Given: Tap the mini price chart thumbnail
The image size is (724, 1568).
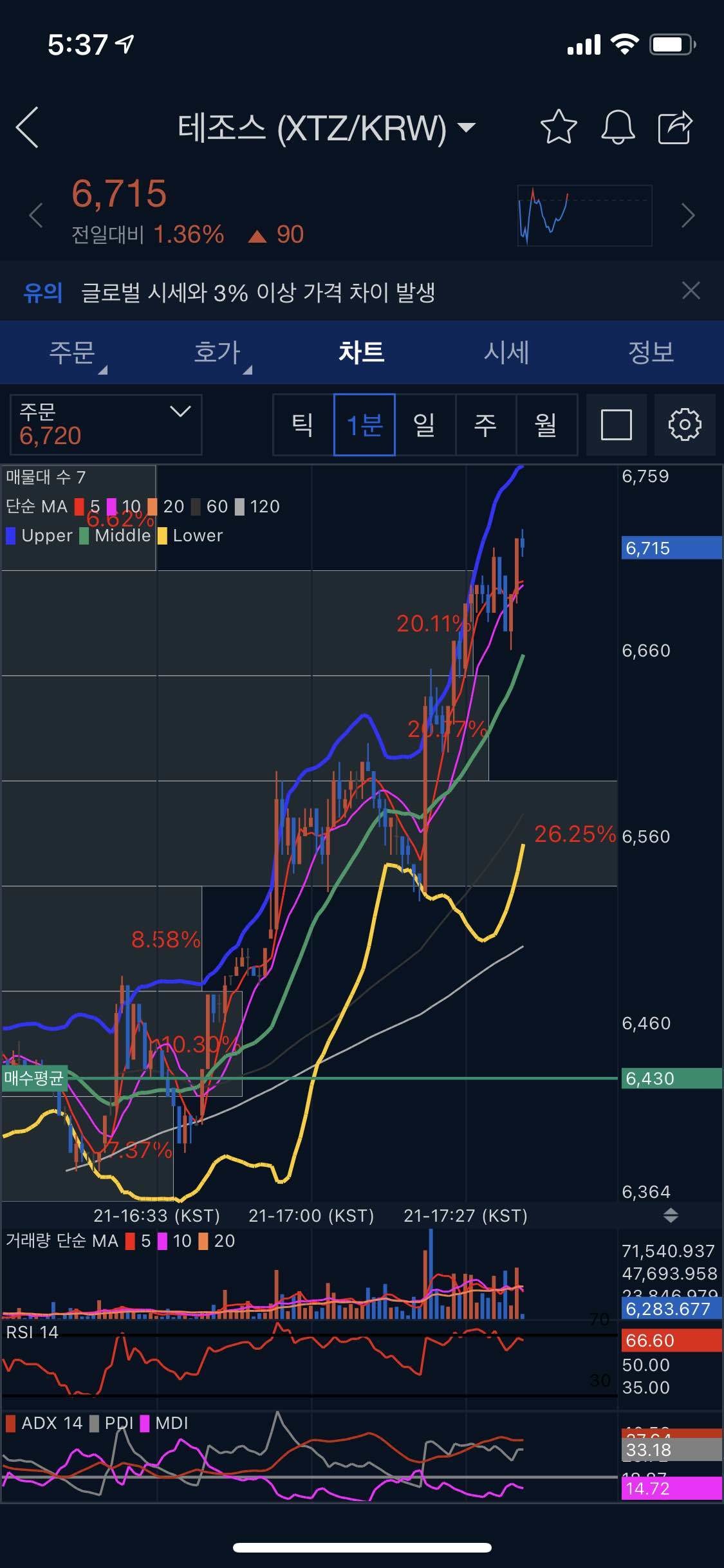Looking at the screenshot, I should 584,215.
